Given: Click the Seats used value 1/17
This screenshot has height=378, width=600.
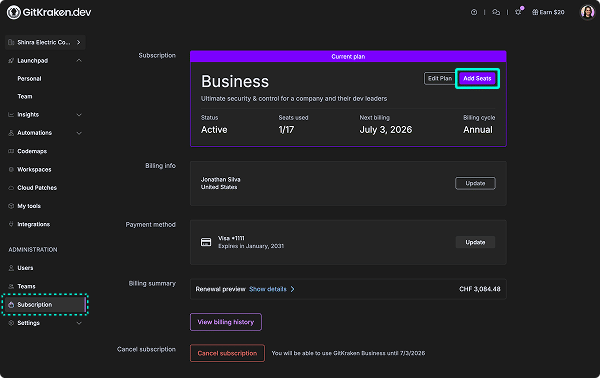Looking at the screenshot, I should (286, 130).
